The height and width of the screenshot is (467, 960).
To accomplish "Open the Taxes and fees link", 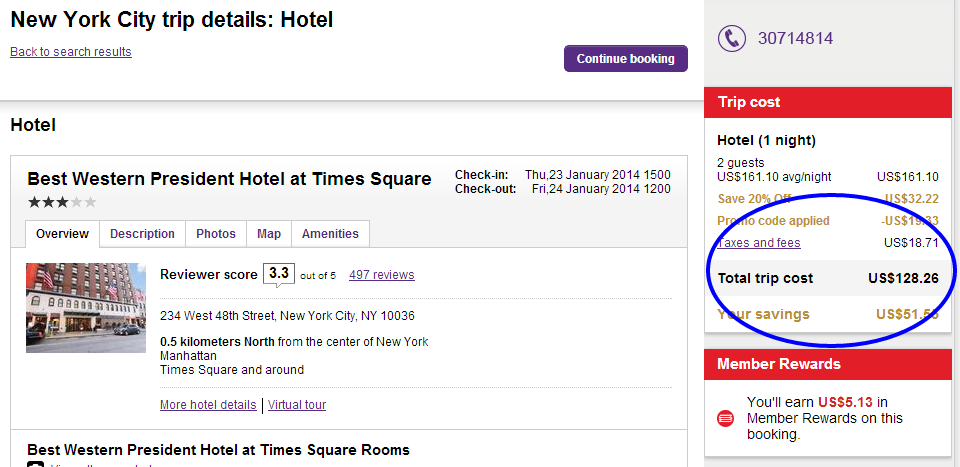I will click(x=759, y=243).
